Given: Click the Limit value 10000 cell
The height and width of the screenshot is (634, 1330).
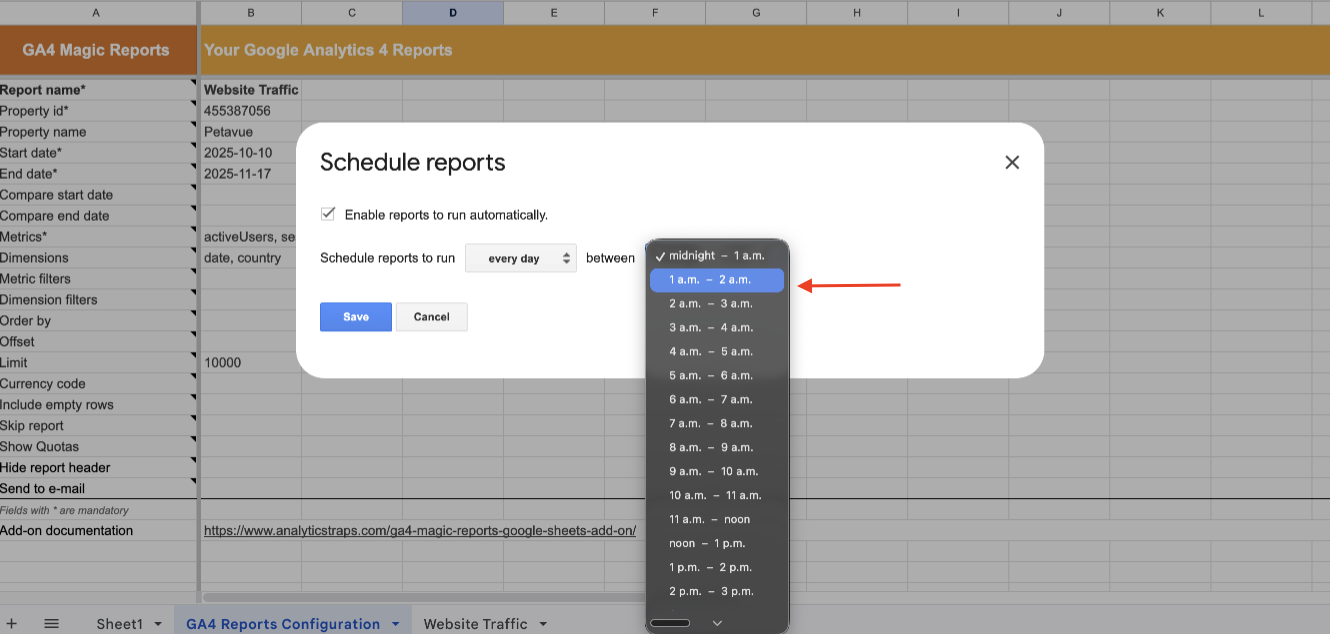Looking at the screenshot, I should [x=251, y=363].
